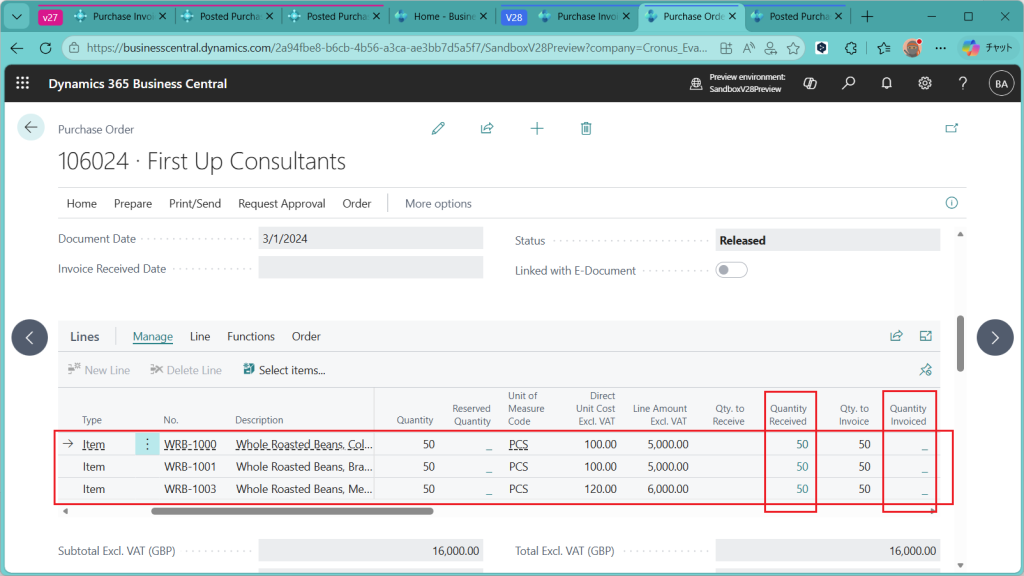Open the Request Approval menu
The image size is (1024, 576).
[281, 203]
